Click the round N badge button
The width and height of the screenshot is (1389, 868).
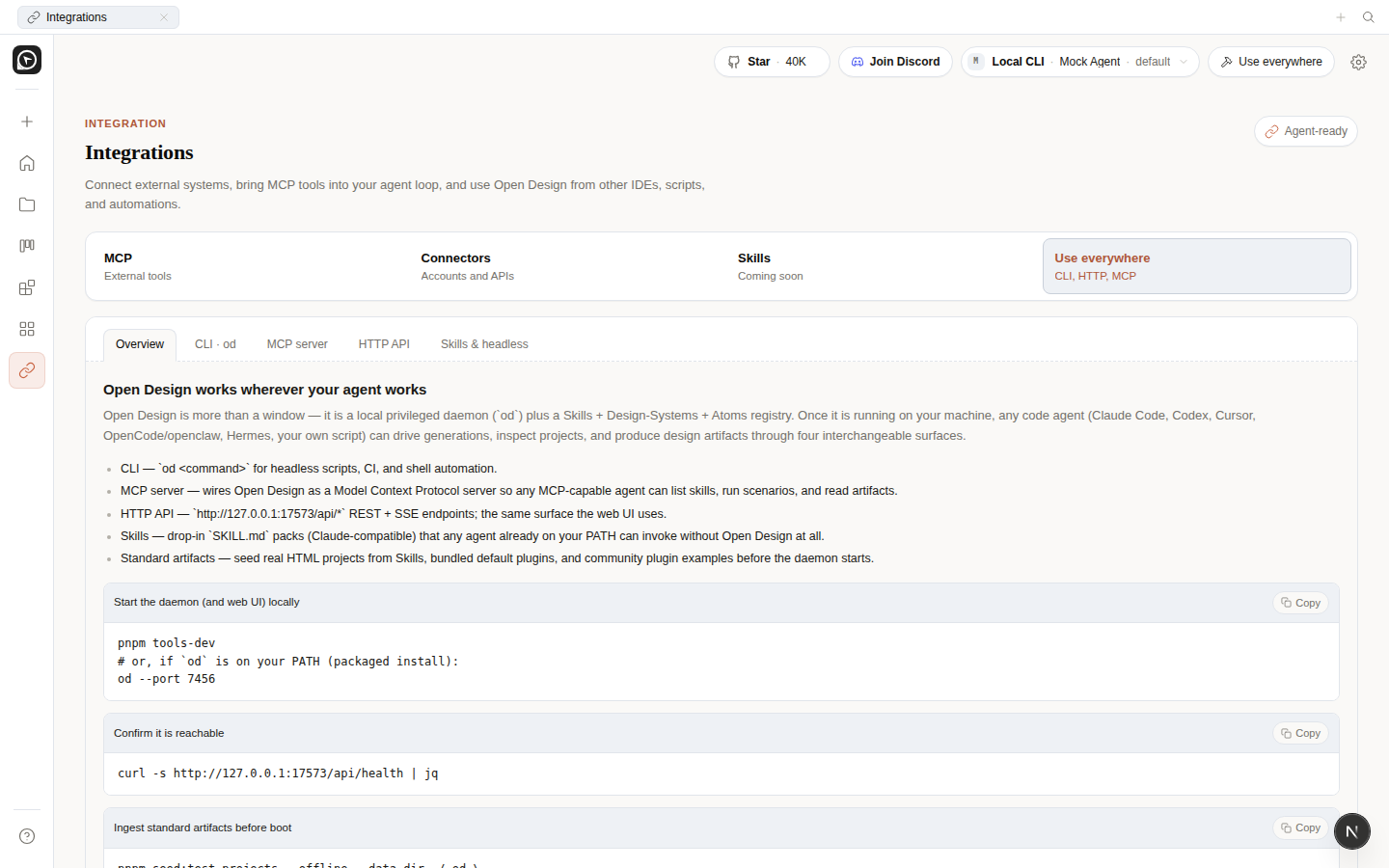[1352, 831]
